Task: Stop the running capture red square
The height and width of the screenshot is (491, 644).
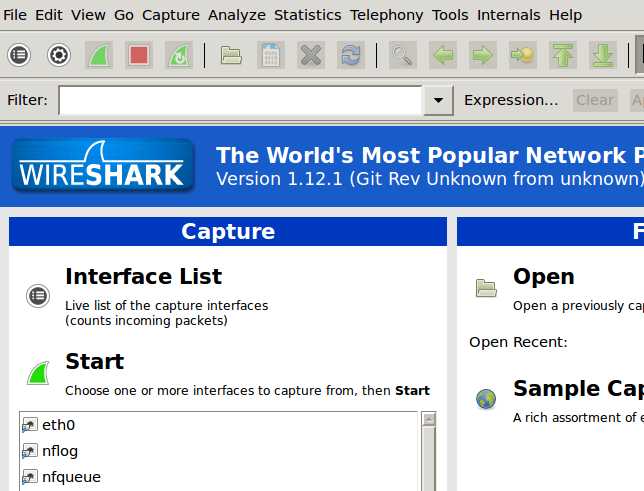Action: click(139, 55)
